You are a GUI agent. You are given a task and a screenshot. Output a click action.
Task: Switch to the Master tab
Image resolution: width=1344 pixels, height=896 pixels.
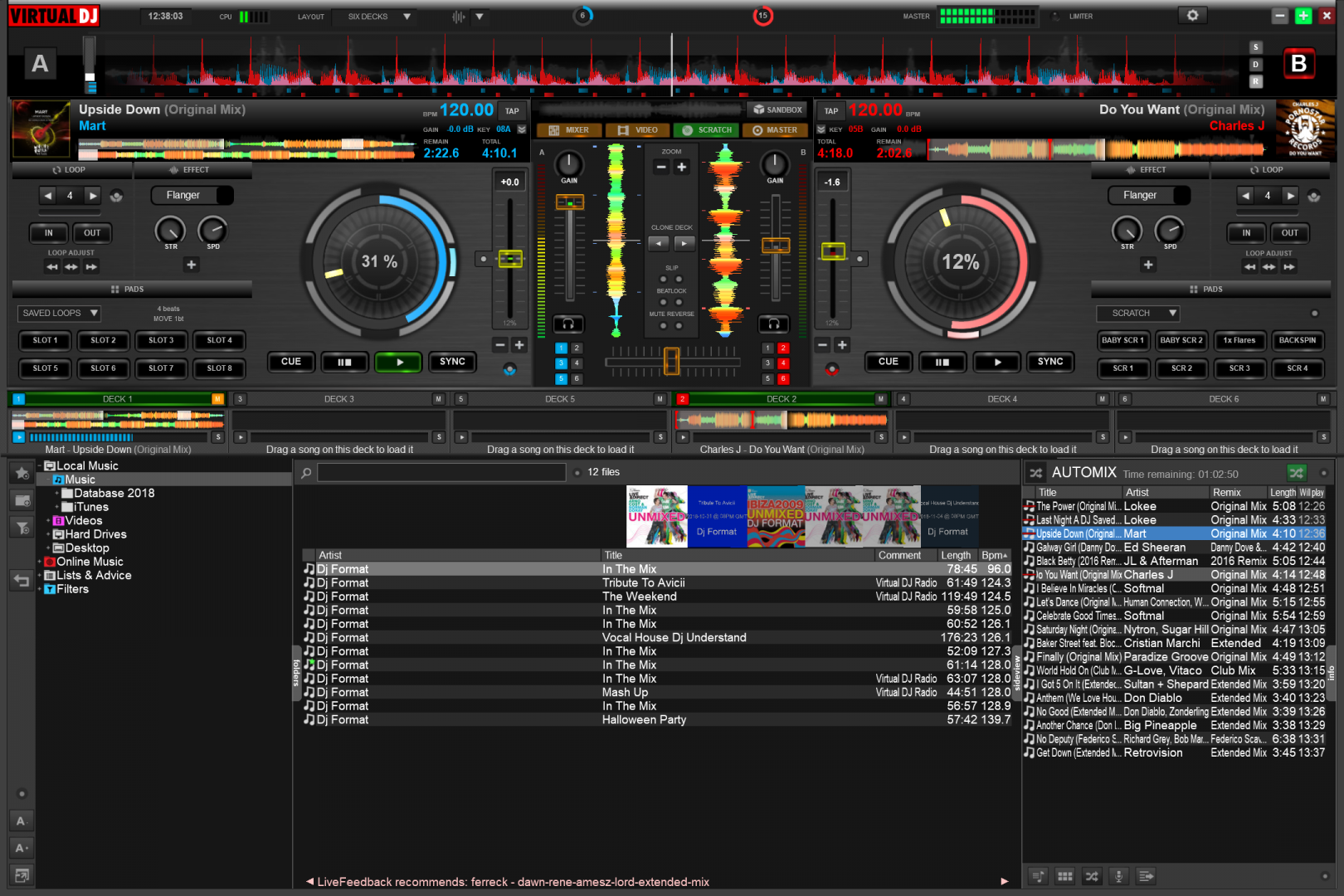point(774,130)
